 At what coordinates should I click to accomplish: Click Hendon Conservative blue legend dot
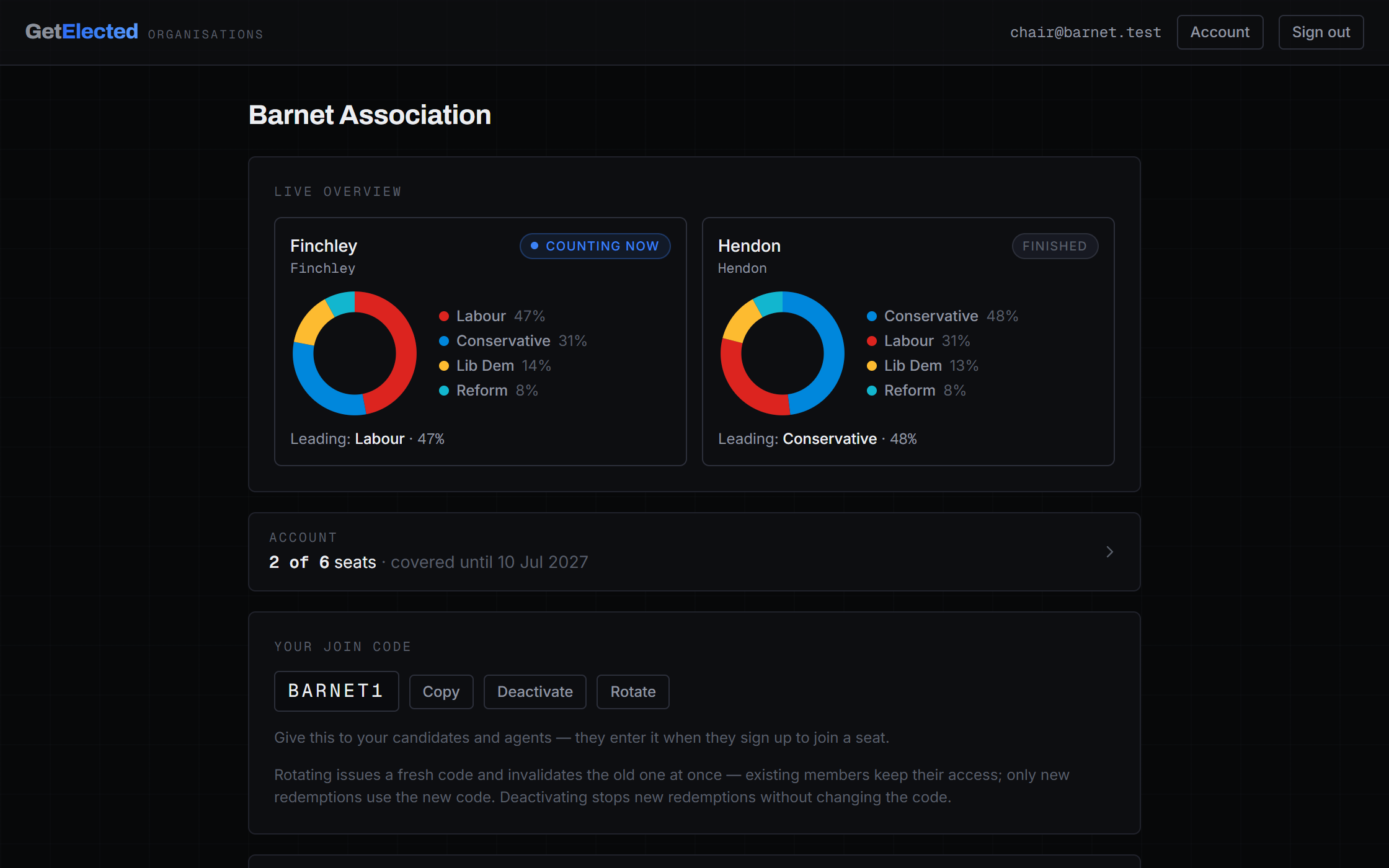point(872,316)
